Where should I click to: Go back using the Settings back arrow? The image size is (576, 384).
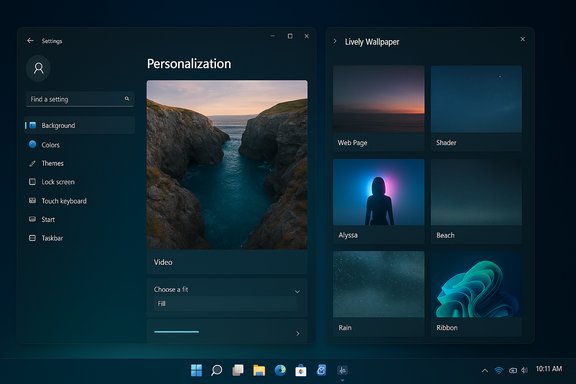pyautogui.click(x=30, y=40)
